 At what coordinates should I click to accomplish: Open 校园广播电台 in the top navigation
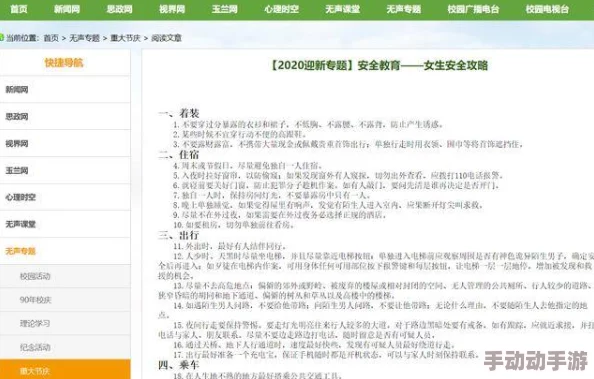[x=473, y=9]
